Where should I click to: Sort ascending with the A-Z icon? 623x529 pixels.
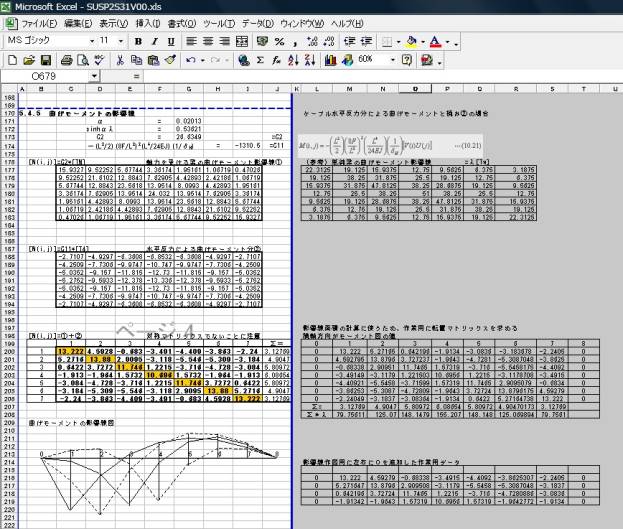293,60
